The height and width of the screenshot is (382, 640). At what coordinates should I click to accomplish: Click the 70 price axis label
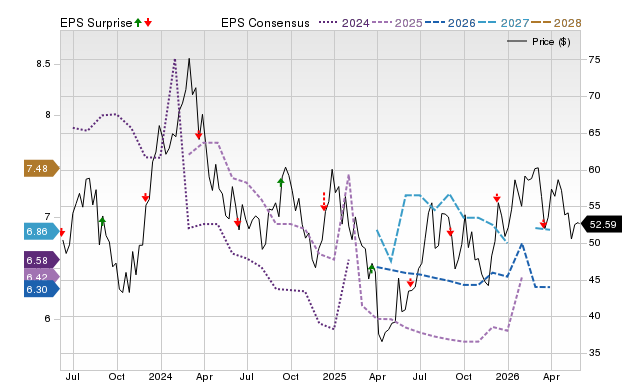coord(594,96)
